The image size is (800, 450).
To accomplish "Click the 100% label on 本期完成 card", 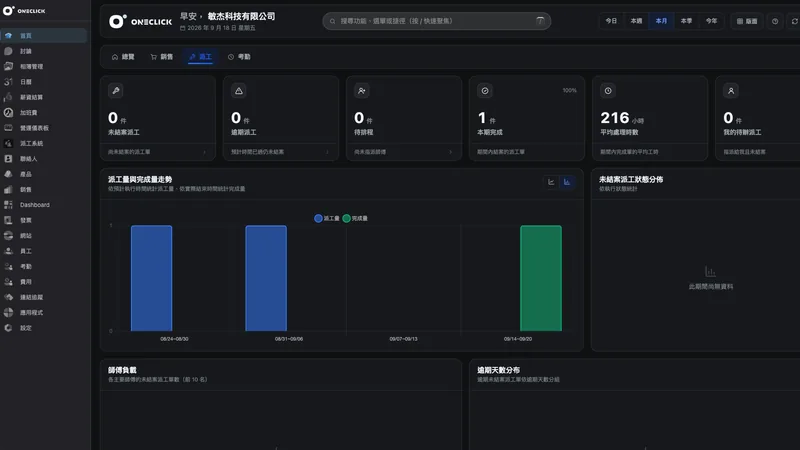I will [569, 90].
